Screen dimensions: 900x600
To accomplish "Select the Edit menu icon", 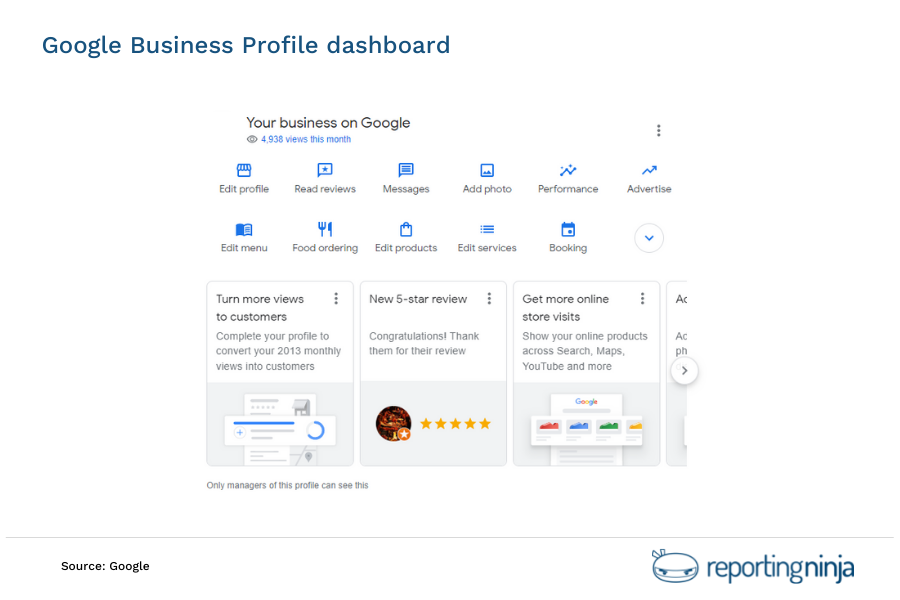I will 244,231.
